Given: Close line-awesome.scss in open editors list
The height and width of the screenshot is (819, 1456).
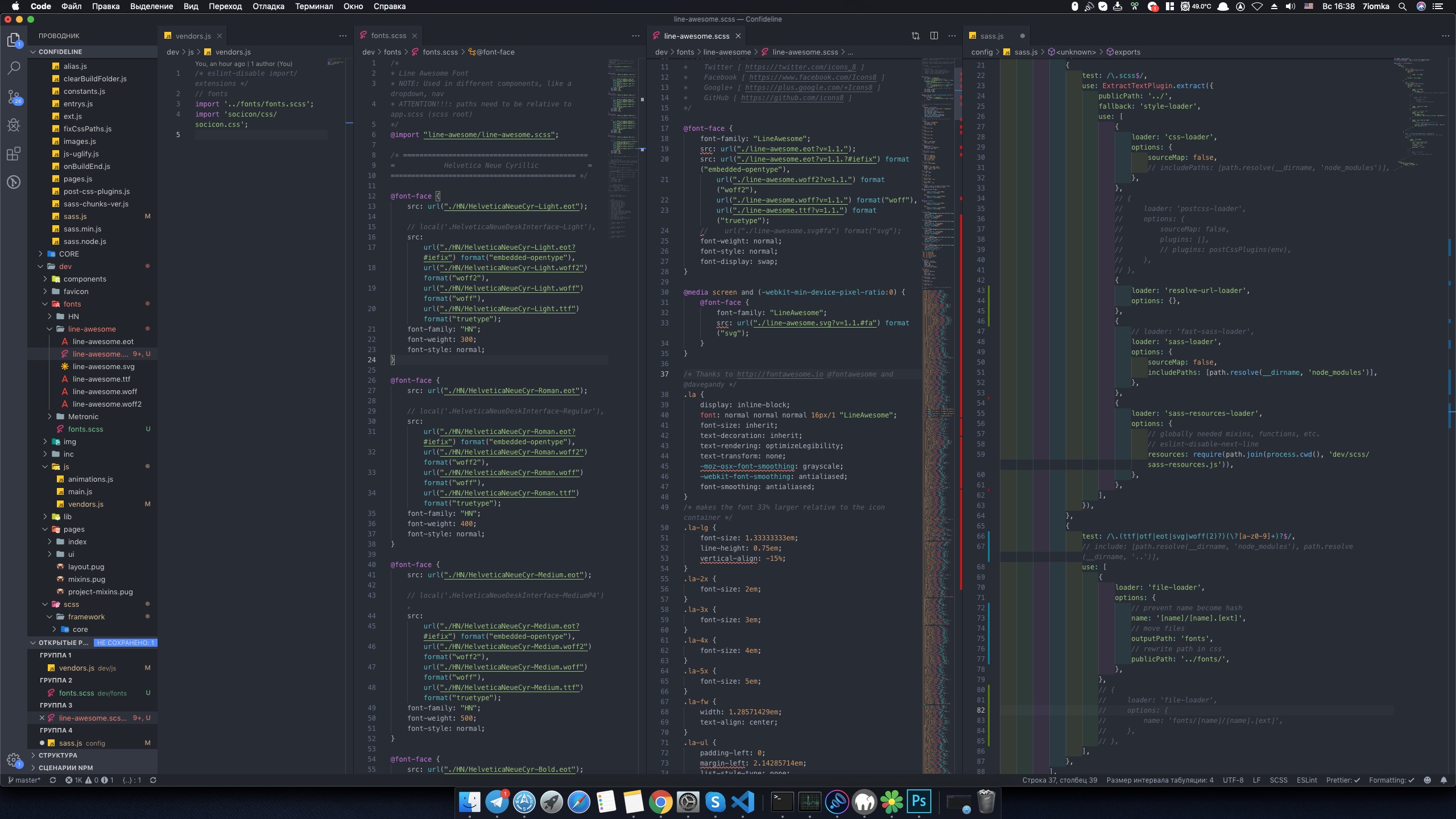Looking at the screenshot, I should pyautogui.click(x=42, y=718).
